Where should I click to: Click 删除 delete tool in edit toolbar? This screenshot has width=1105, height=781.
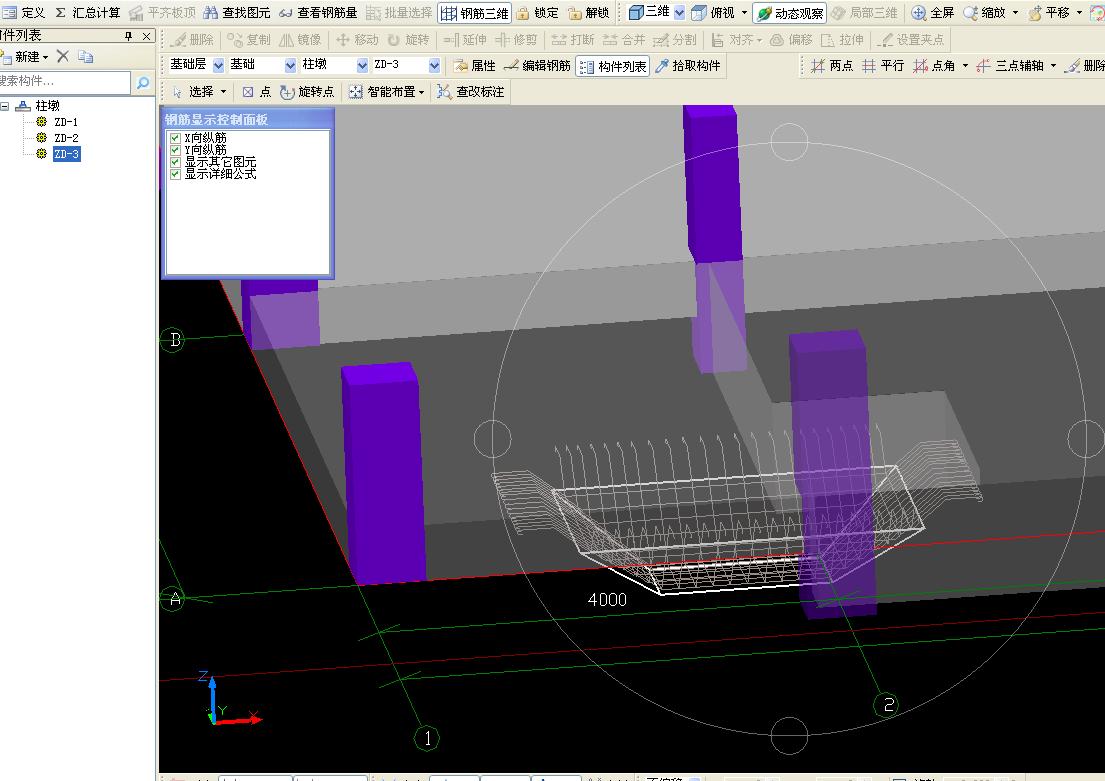pyautogui.click(x=192, y=39)
